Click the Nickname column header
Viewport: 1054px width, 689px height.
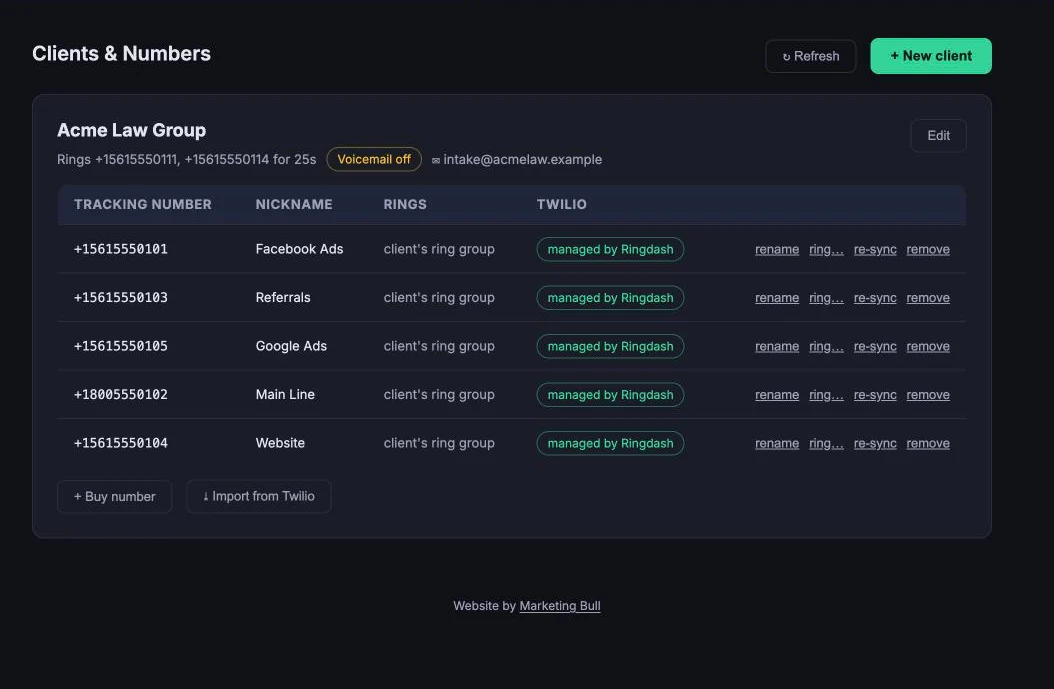click(x=294, y=204)
